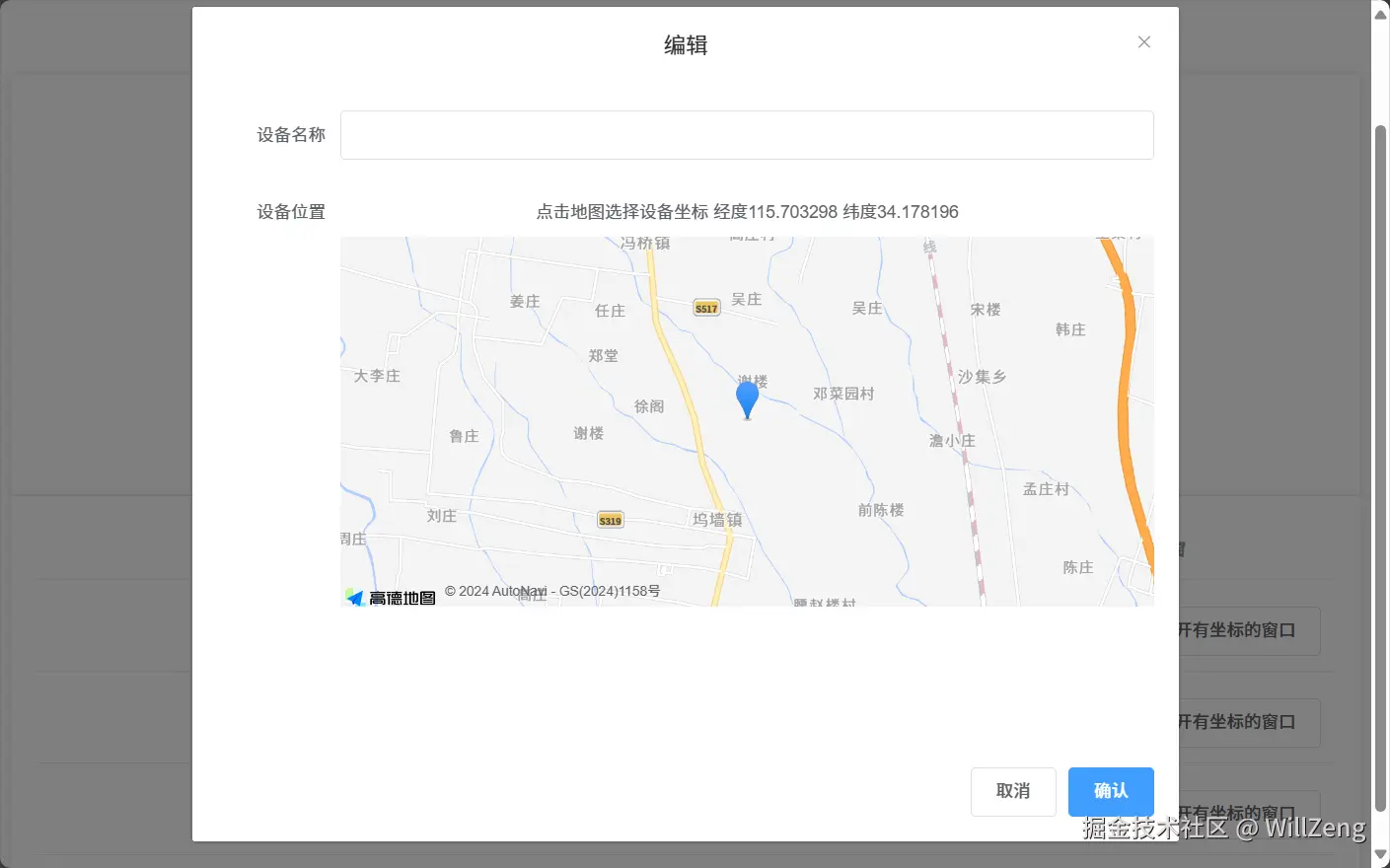Click the 宋楼 label on the map
The height and width of the screenshot is (868, 1390).
986,310
